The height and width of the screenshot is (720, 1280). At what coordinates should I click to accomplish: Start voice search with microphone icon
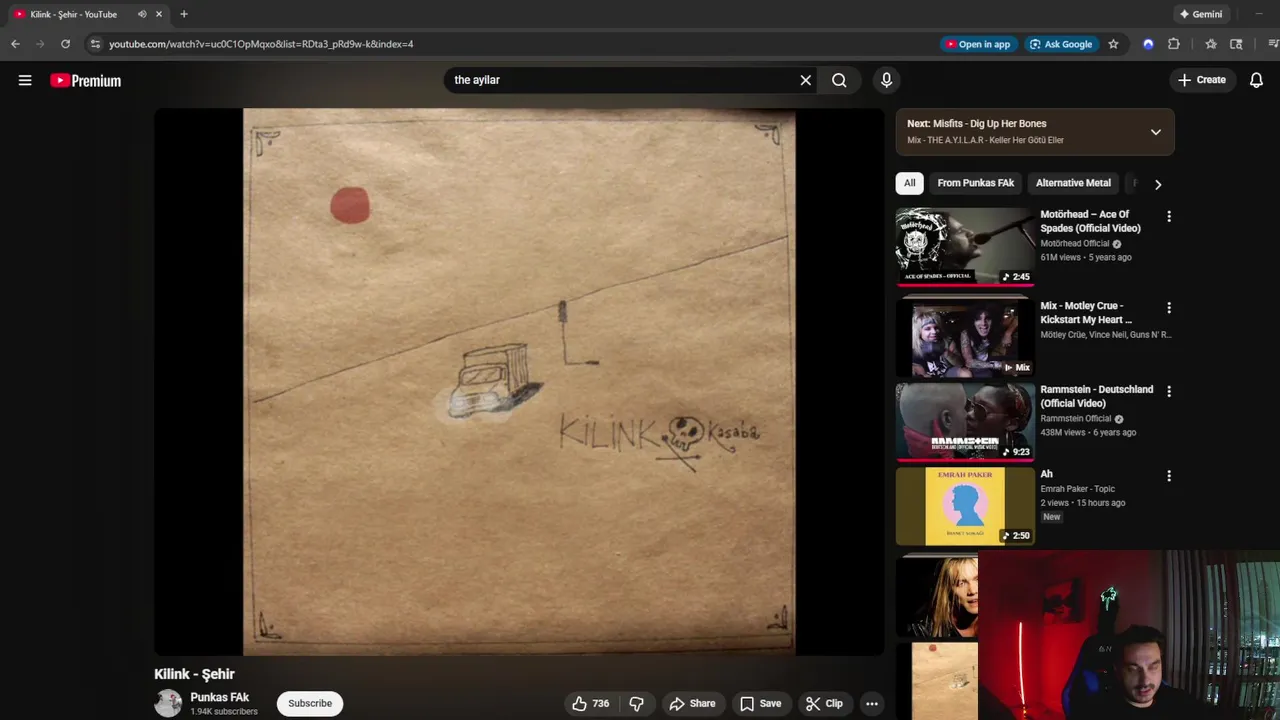click(x=886, y=80)
